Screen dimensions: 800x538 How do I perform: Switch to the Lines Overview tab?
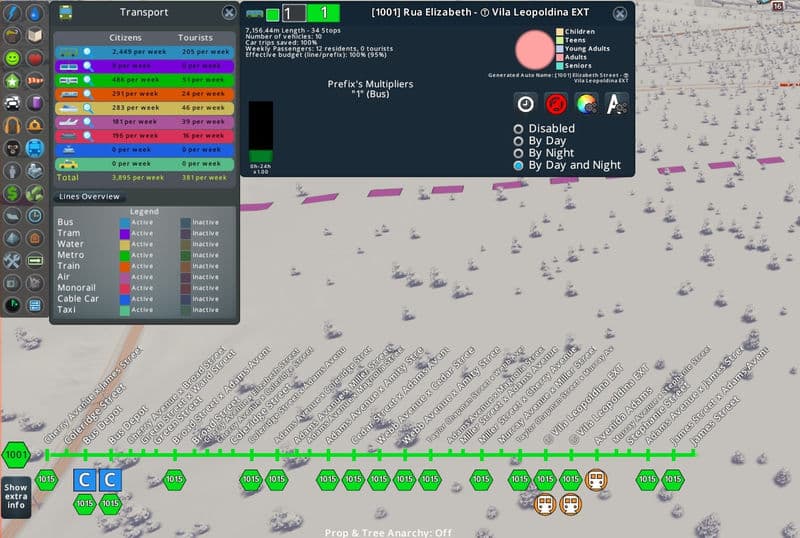[x=90, y=196]
